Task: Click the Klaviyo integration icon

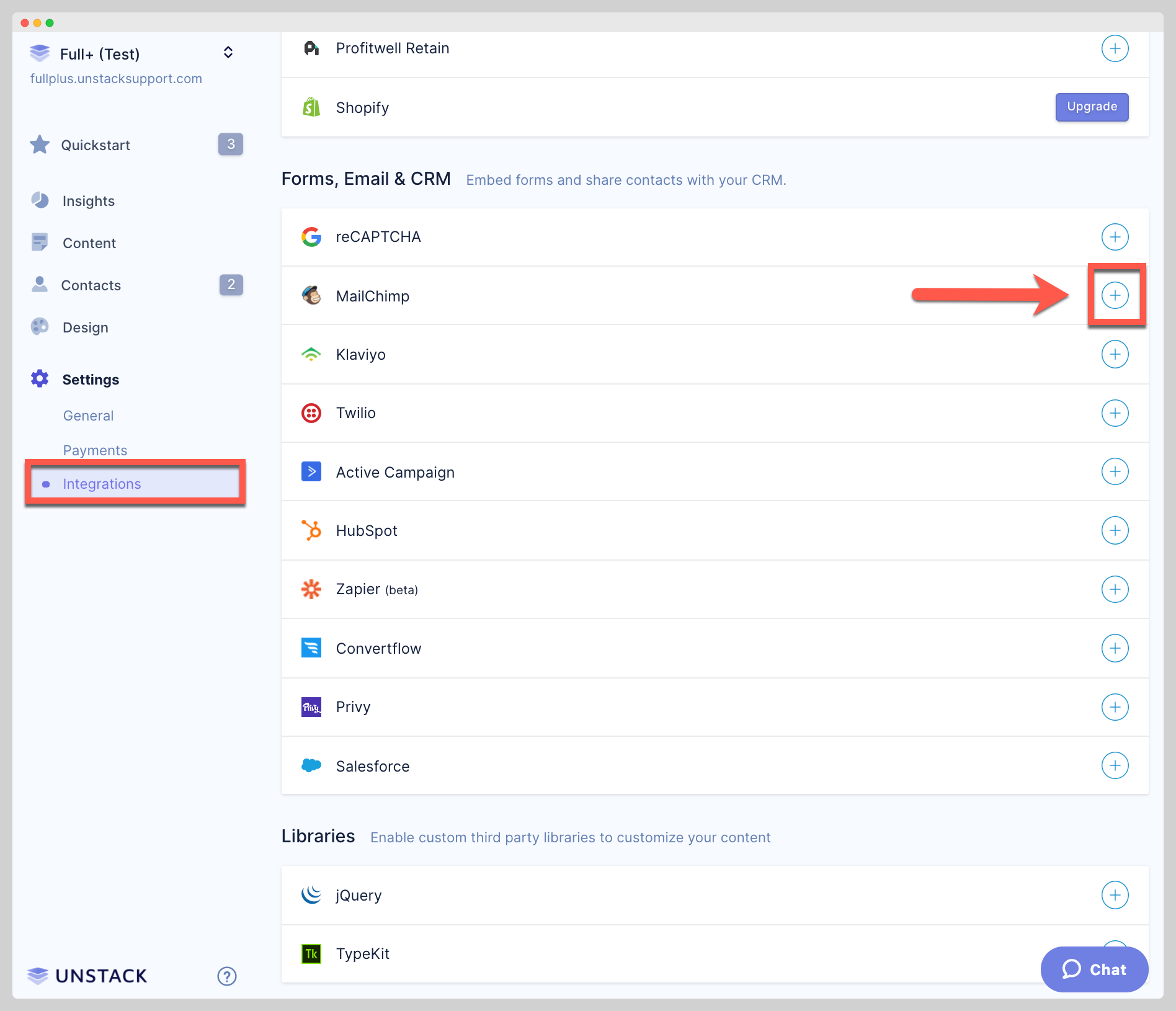Action: coord(311,354)
